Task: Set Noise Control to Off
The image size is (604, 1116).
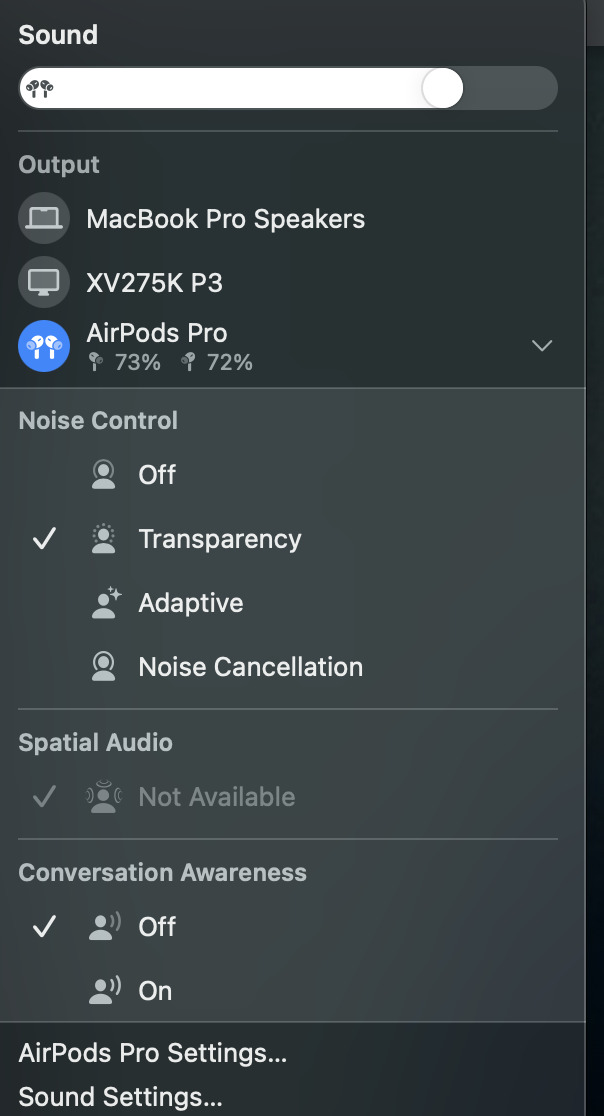Action: [x=157, y=475]
